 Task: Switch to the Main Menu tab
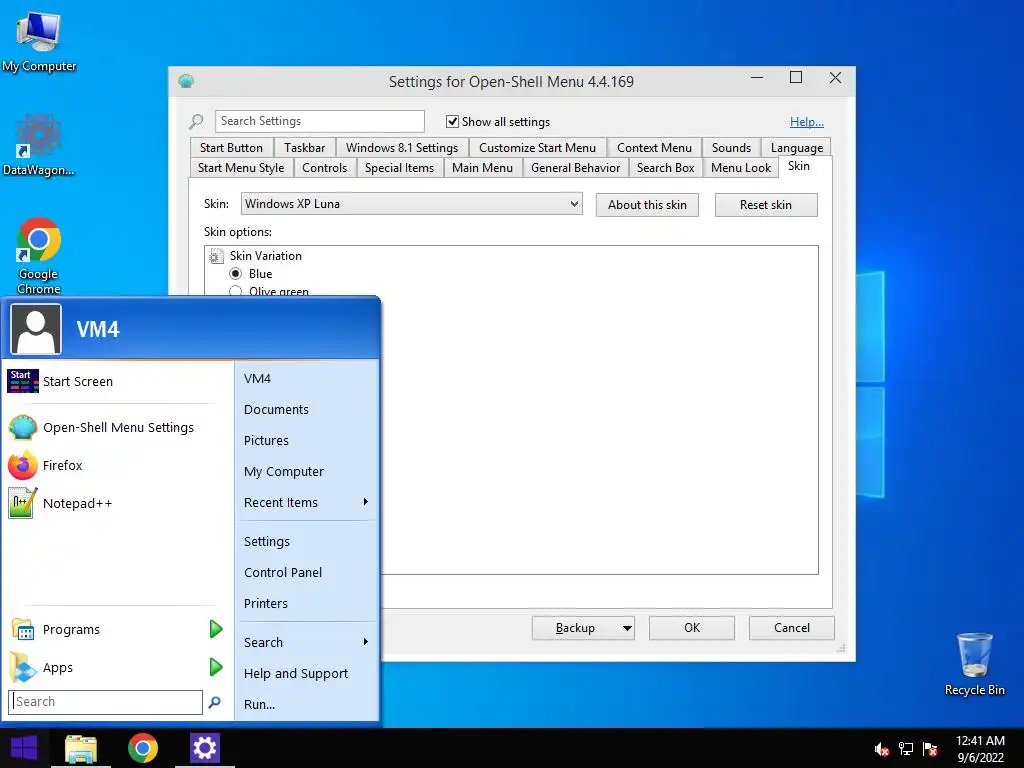(483, 168)
